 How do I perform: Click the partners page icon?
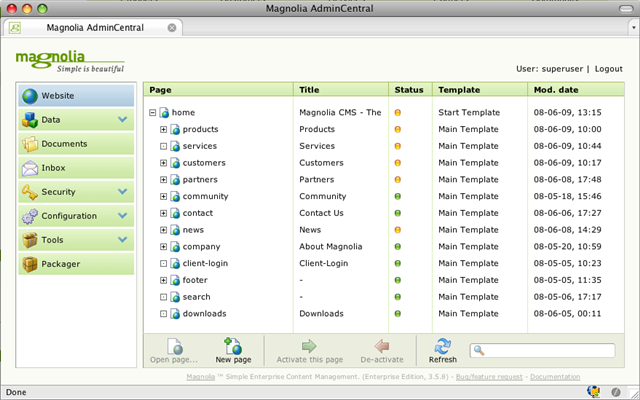point(175,180)
